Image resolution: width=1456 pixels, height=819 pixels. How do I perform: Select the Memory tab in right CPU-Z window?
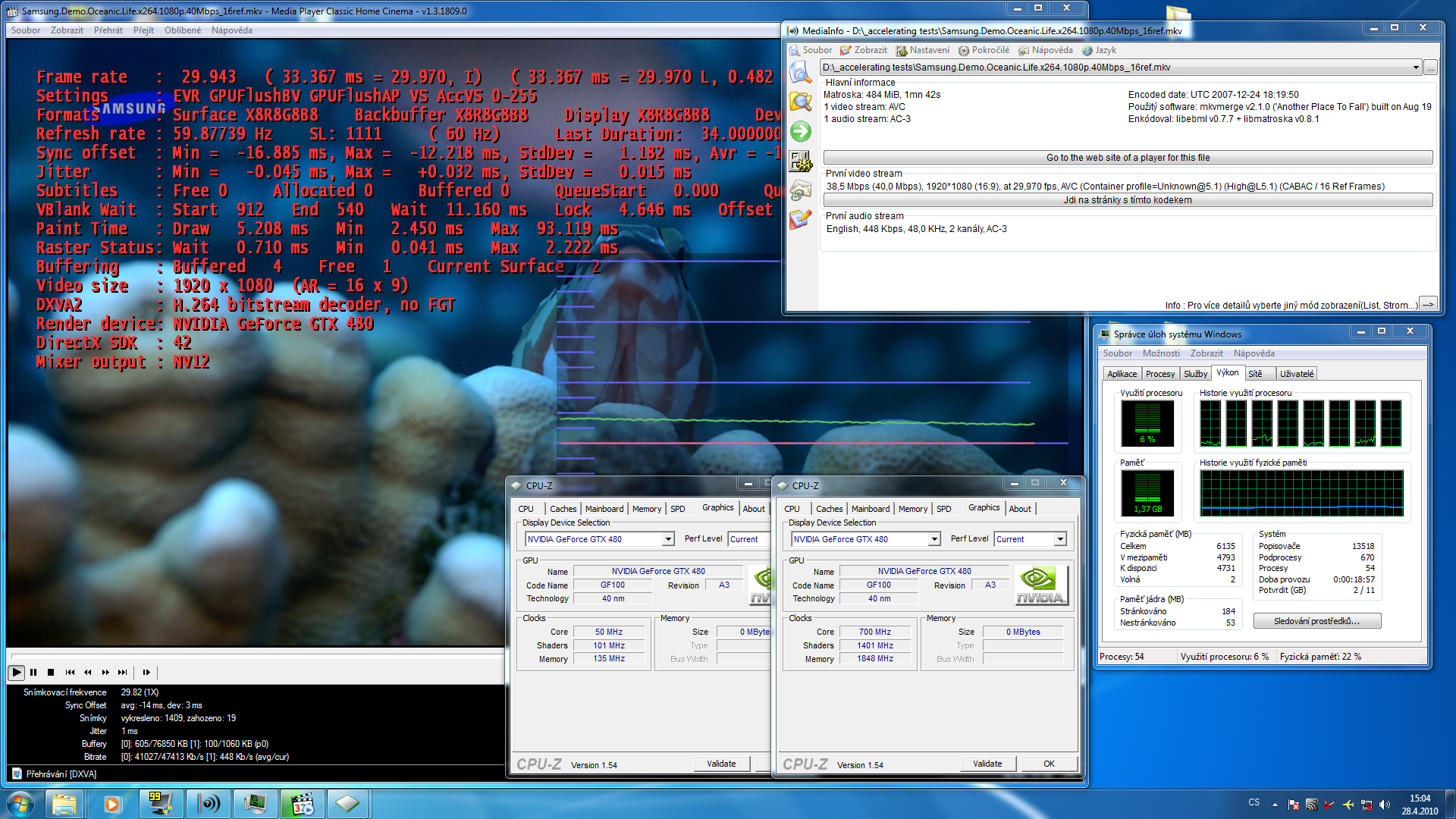[913, 509]
